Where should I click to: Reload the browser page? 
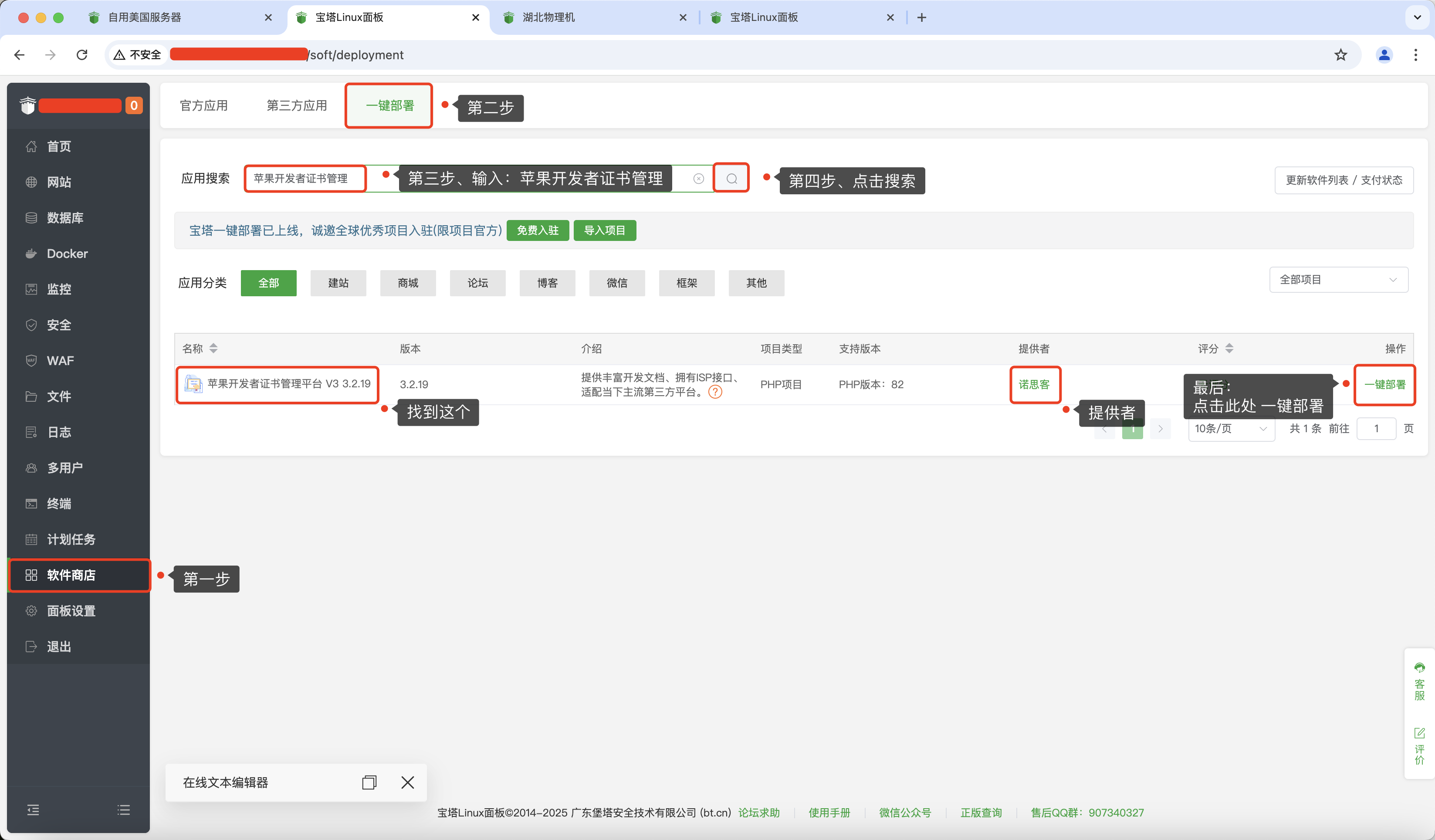[x=82, y=54]
